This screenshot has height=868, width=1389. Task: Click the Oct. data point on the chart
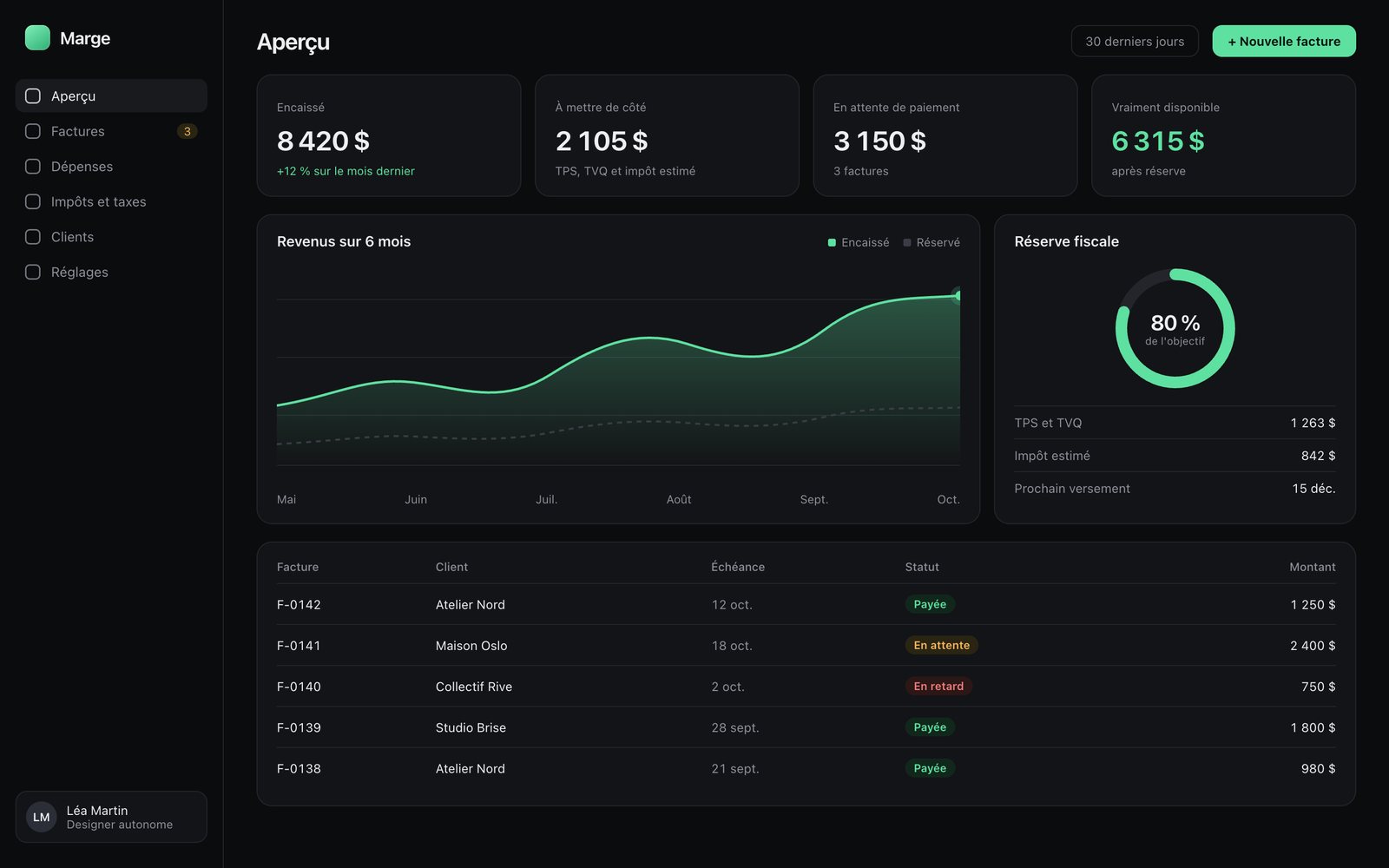(x=958, y=296)
